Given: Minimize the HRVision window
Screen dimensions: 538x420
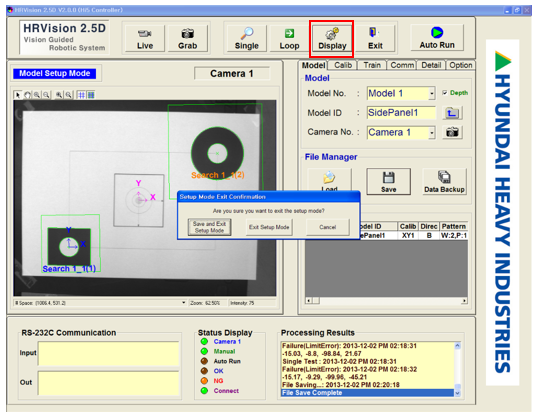Looking at the screenshot, I should click(x=507, y=10).
